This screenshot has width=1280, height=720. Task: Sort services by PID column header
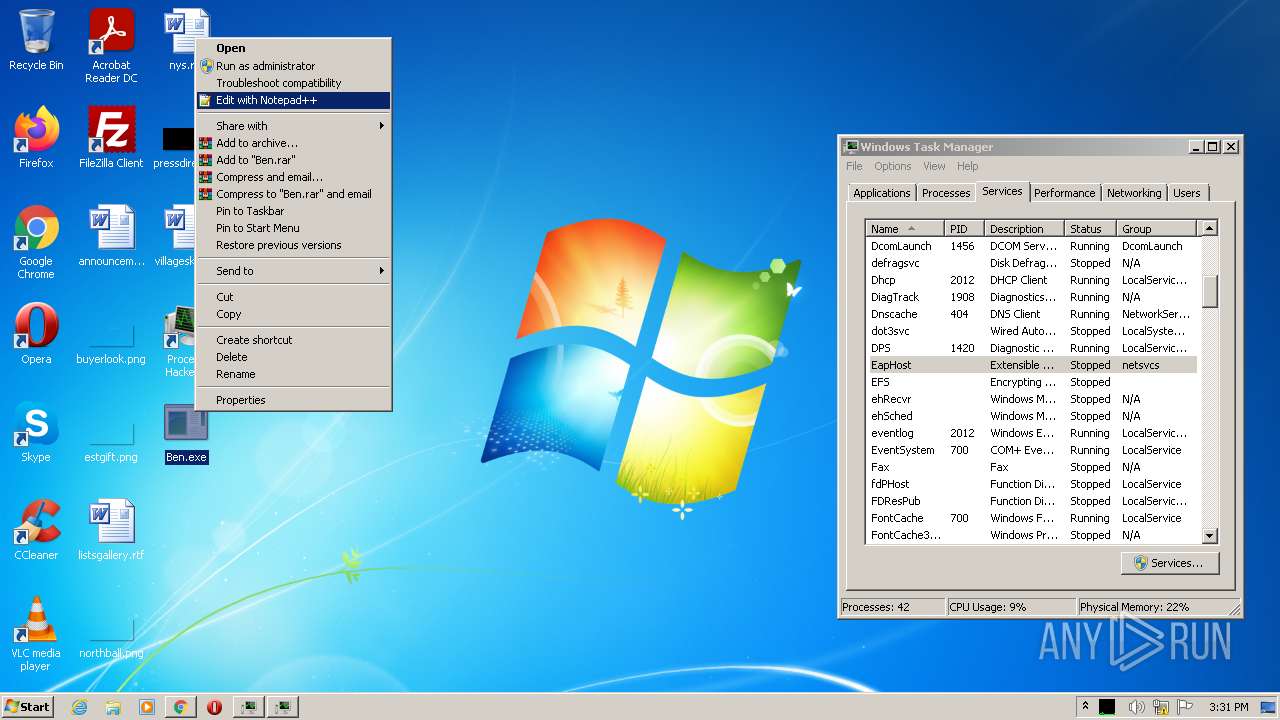coord(965,229)
